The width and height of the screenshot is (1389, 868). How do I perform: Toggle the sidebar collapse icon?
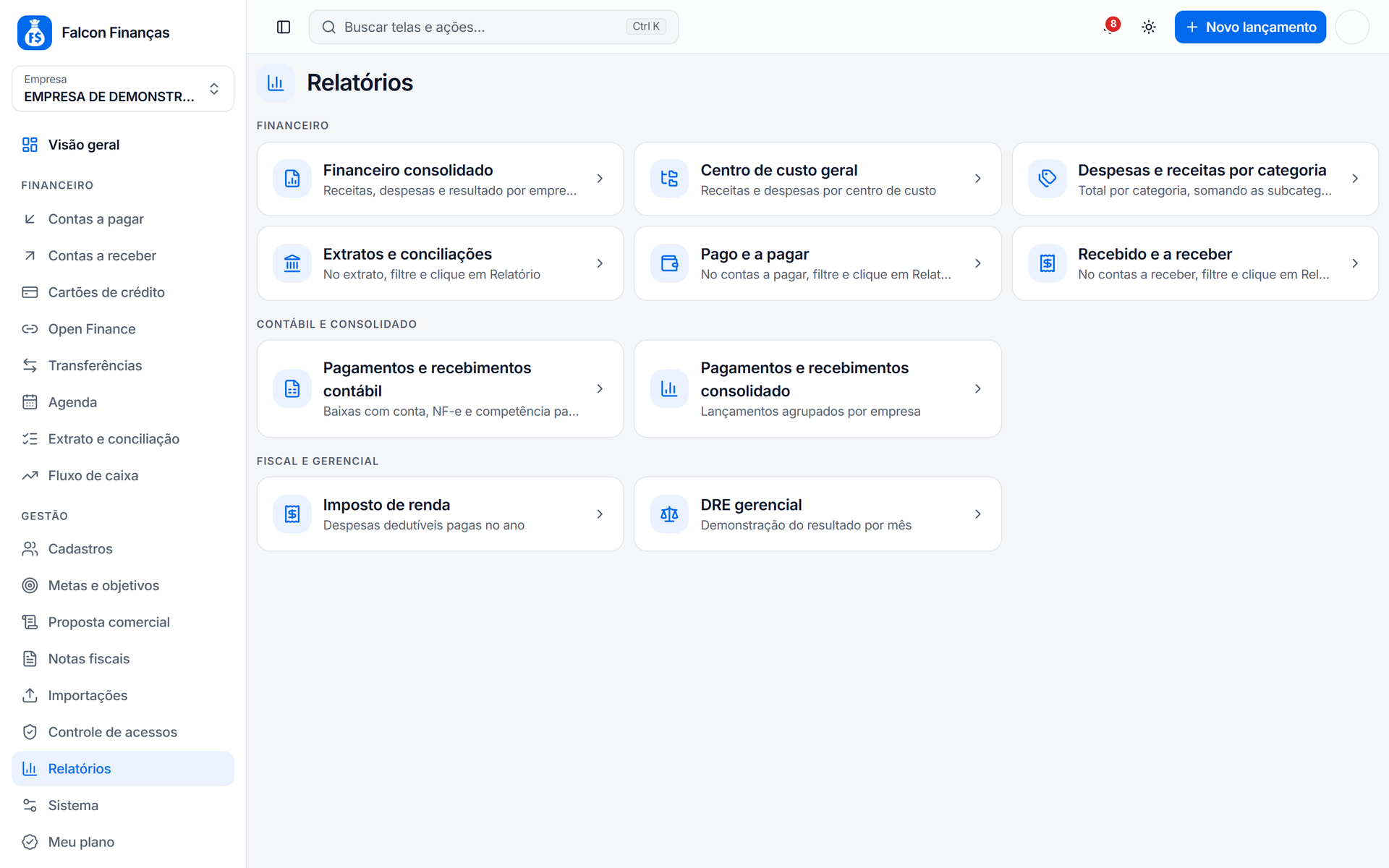[284, 27]
